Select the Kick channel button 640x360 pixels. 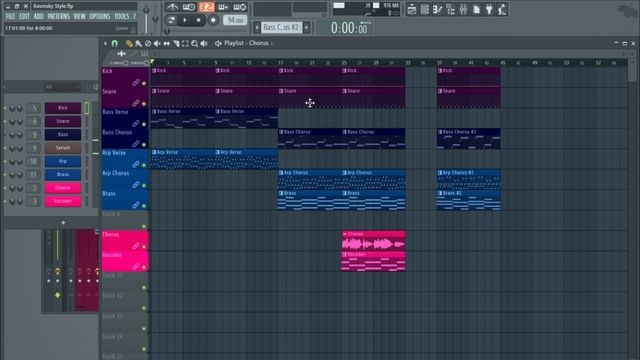63,108
